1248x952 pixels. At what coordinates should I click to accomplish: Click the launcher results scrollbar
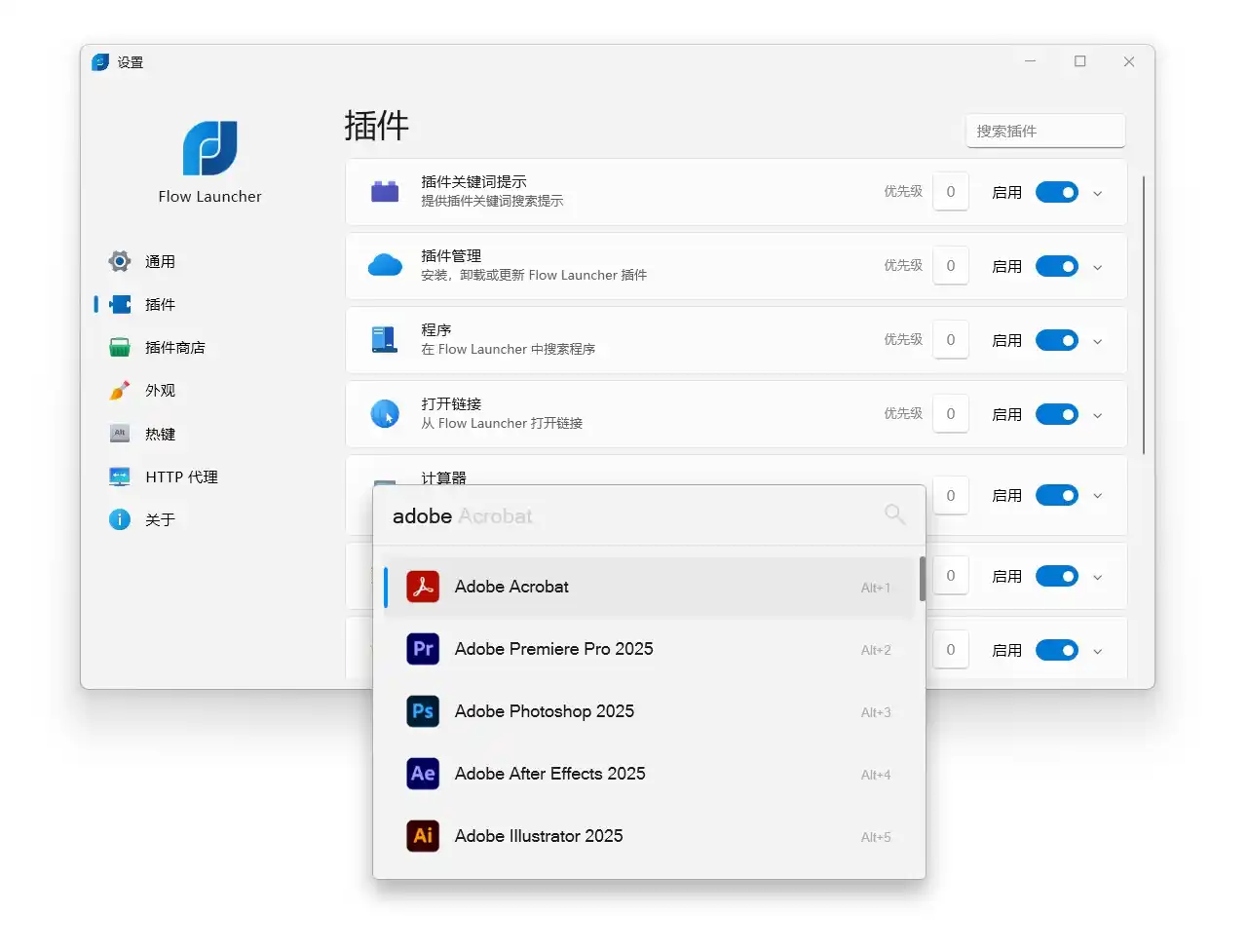click(922, 579)
